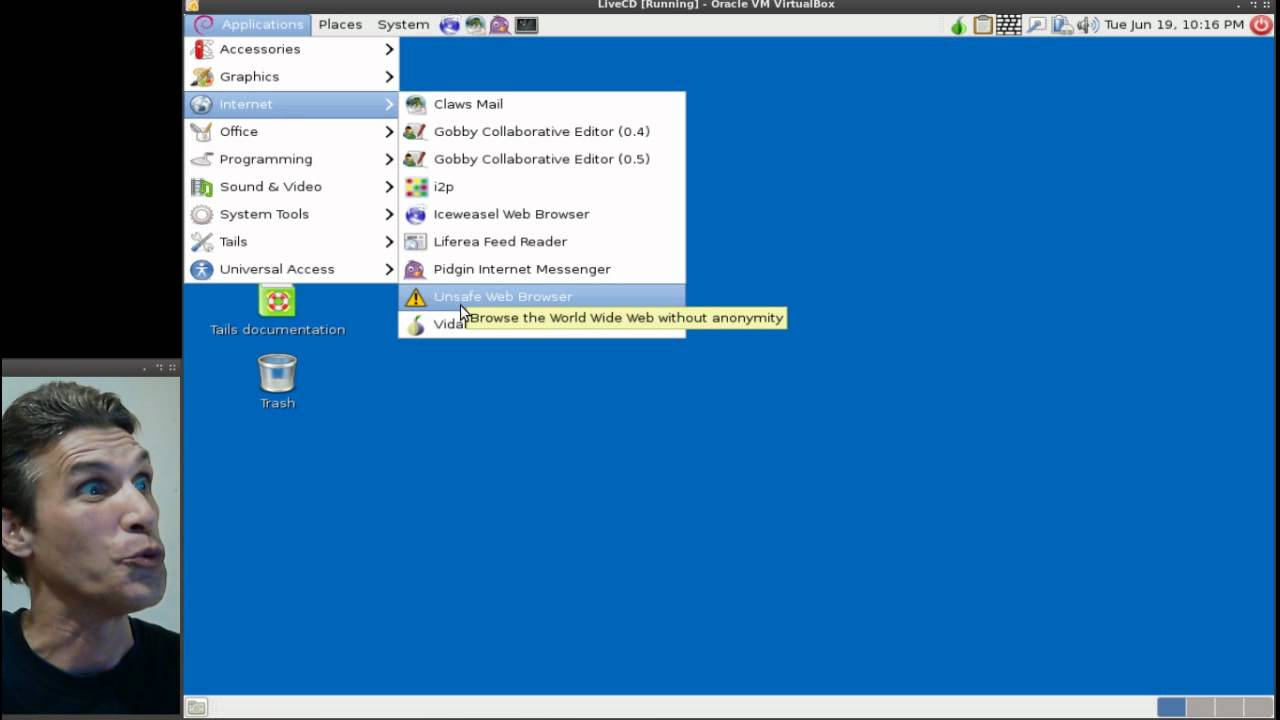Image resolution: width=1280 pixels, height=720 pixels.
Task: Open the Applications menu
Action: 249,24
